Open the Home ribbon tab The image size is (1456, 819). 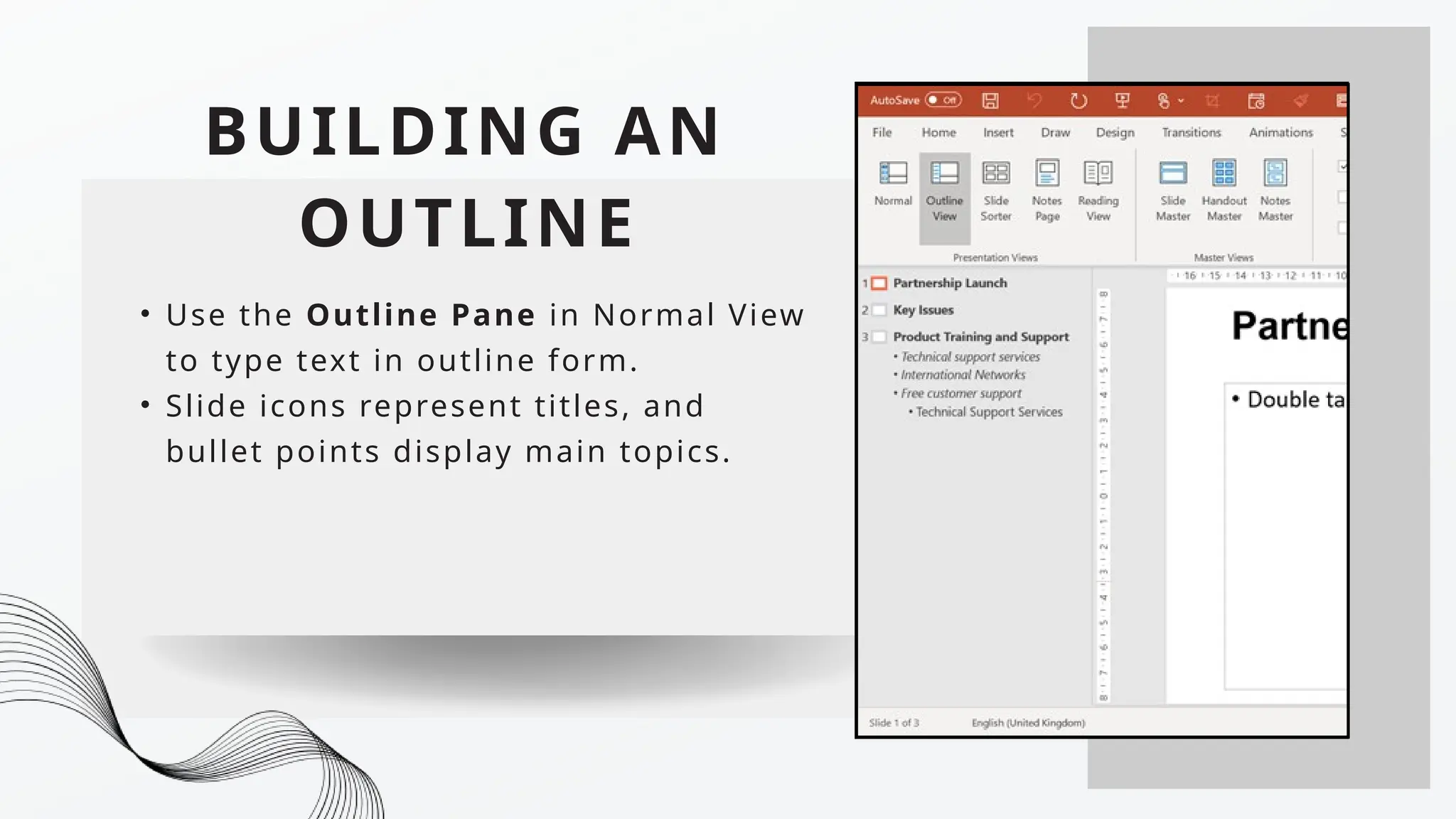coord(938,132)
